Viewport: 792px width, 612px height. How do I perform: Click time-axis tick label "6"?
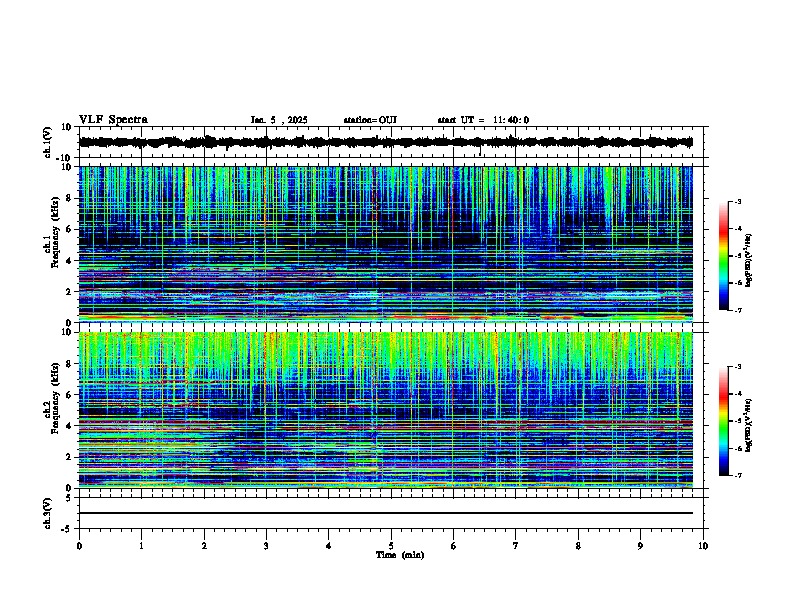pyautogui.click(x=453, y=546)
